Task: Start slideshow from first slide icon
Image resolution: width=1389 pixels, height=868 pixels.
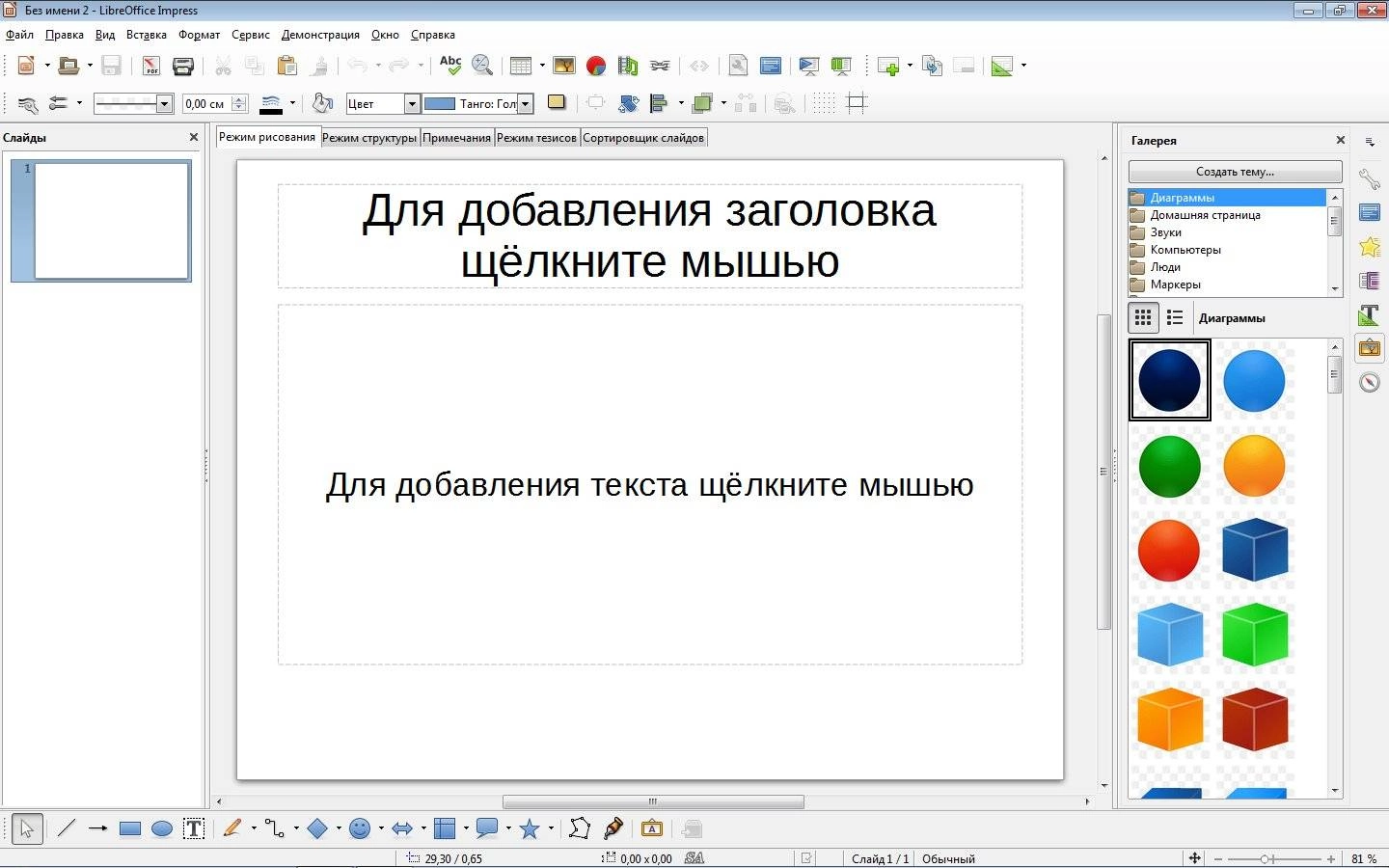Action: point(808,66)
